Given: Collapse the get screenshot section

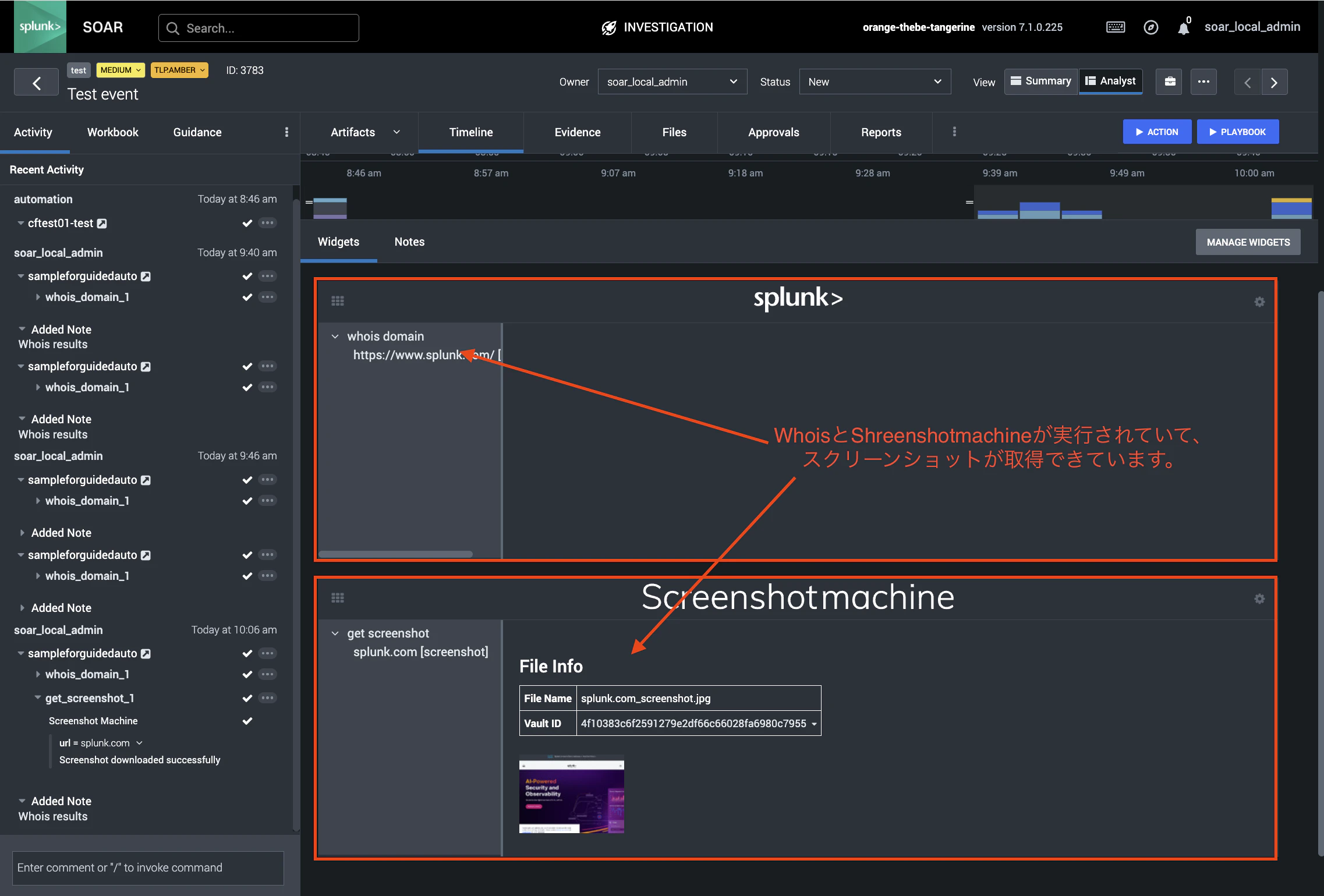Looking at the screenshot, I should pyautogui.click(x=335, y=633).
